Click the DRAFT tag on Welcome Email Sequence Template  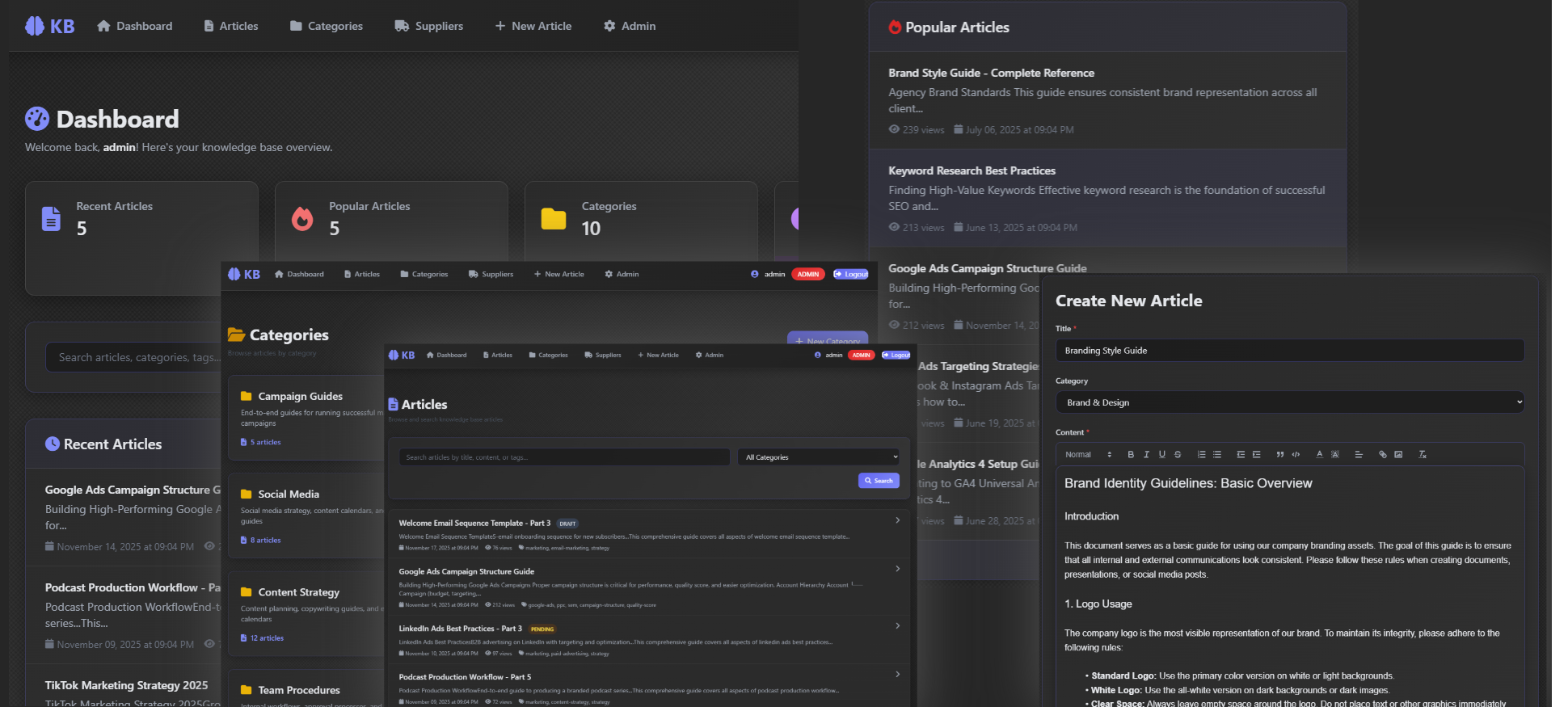tap(568, 524)
